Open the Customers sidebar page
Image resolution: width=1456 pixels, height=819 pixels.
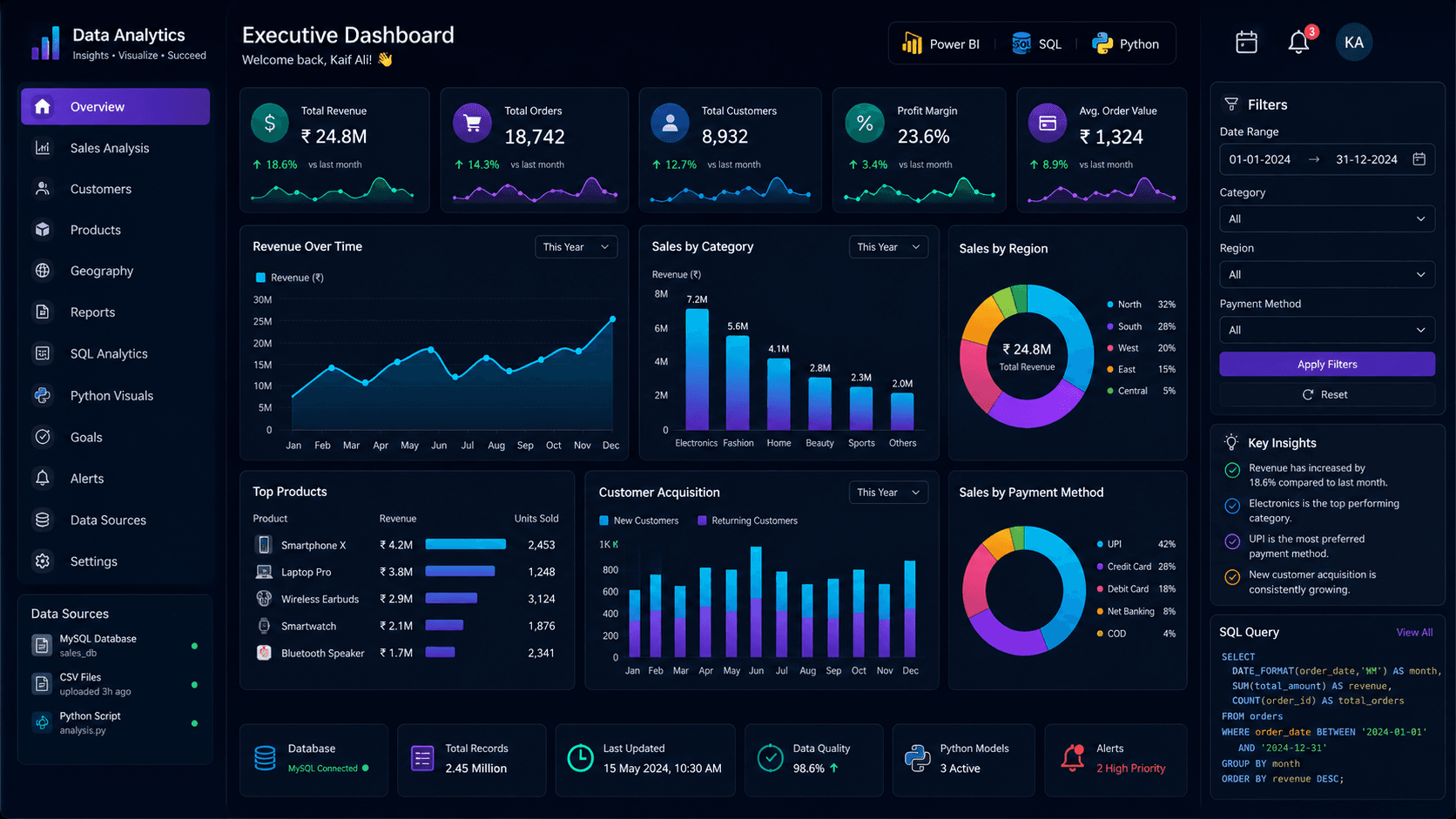[115, 189]
